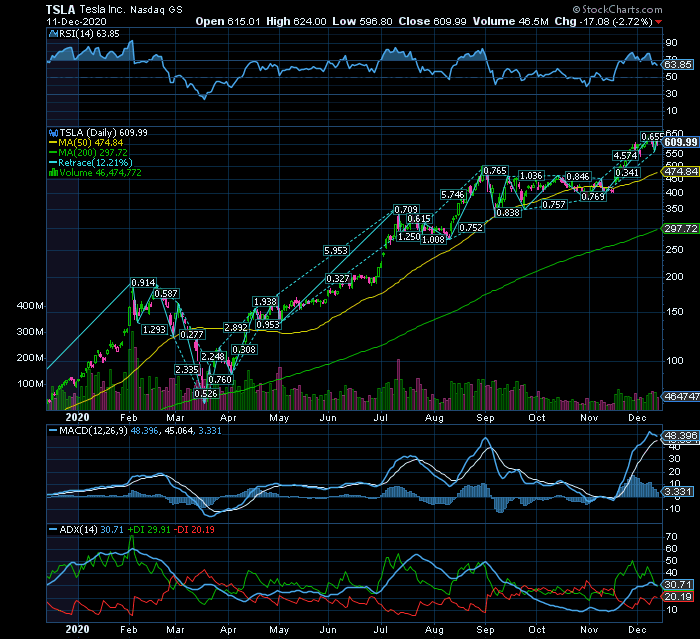Click the 0.308 retracement label
The width and height of the screenshot is (700, 639).
pos(244,349)
